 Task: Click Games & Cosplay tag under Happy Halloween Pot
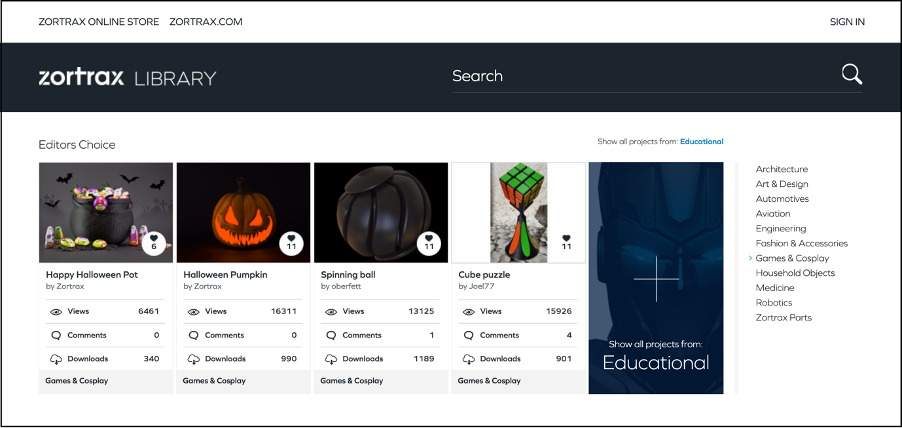(77, 381)
